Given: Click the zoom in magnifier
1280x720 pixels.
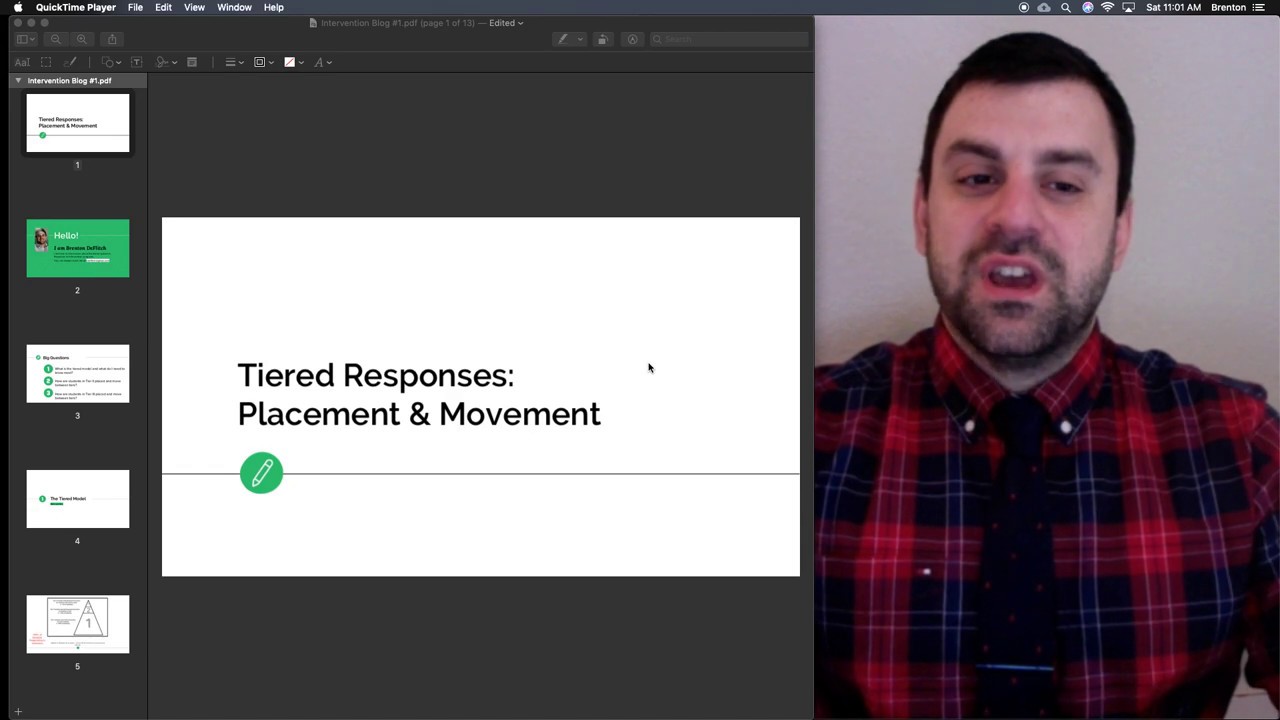Looking at the screenshot, I should [82, 39].
